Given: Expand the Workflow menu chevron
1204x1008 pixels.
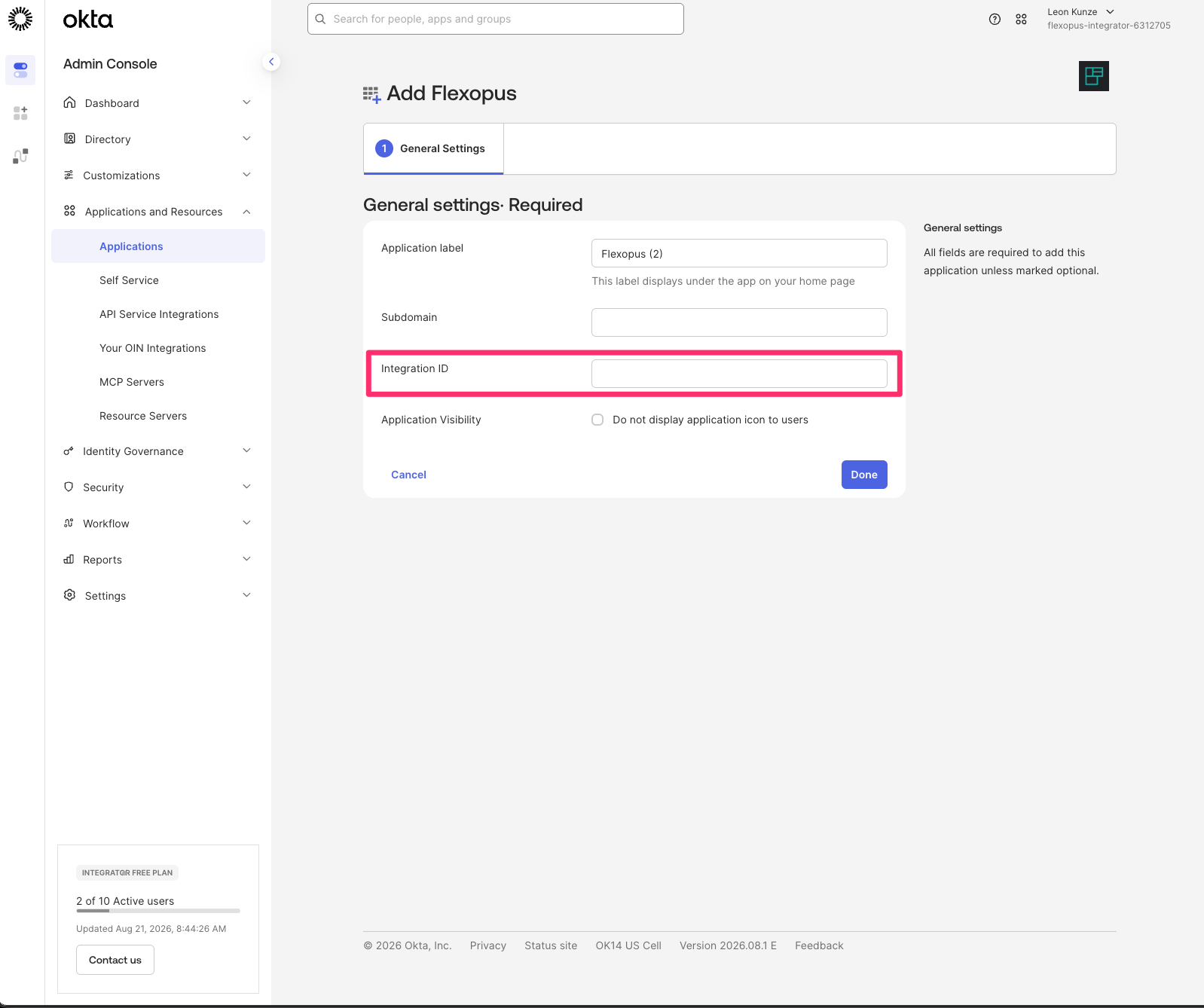Looking at the screenshot, I should tap(246, 523).
